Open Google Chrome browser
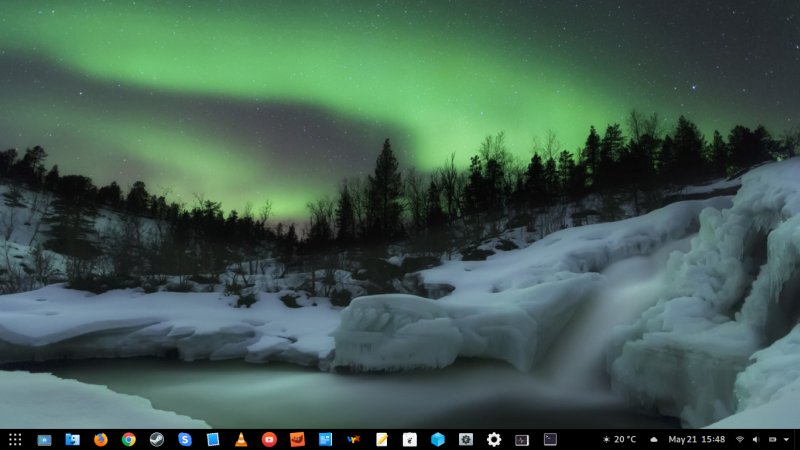 tap(128, 439)
